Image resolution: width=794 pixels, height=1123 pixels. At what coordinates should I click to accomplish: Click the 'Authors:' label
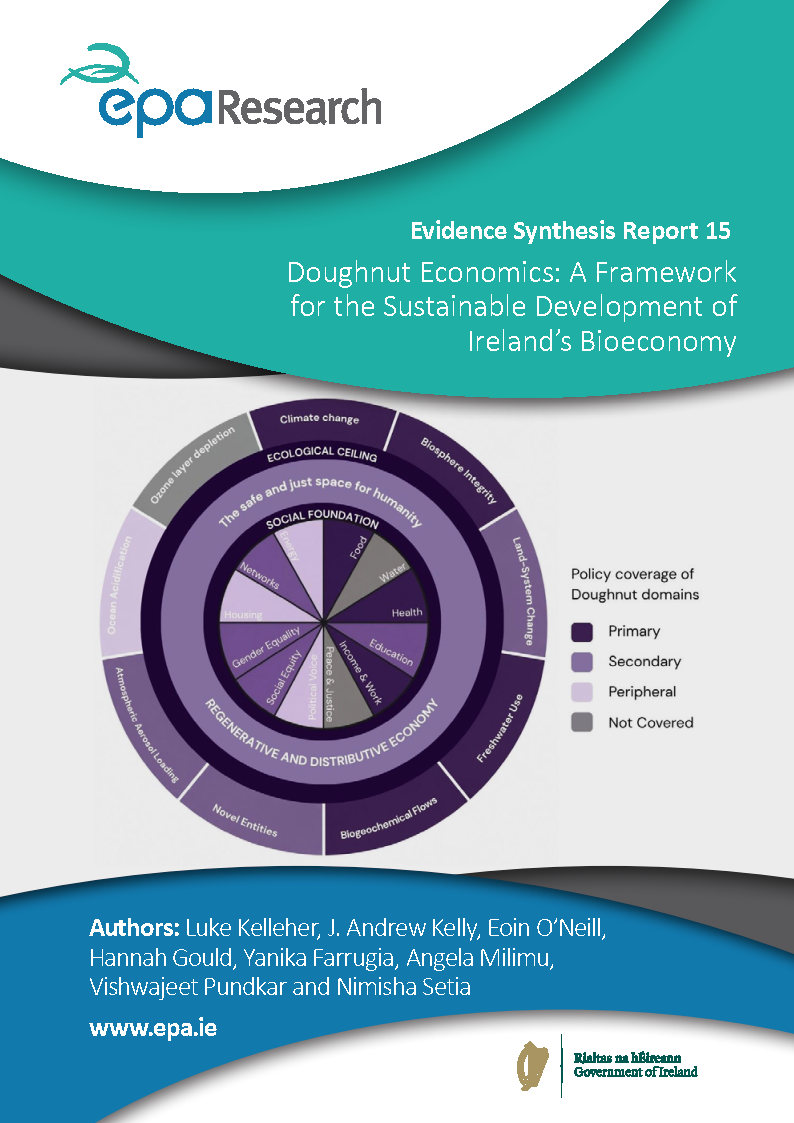point(134,927)
